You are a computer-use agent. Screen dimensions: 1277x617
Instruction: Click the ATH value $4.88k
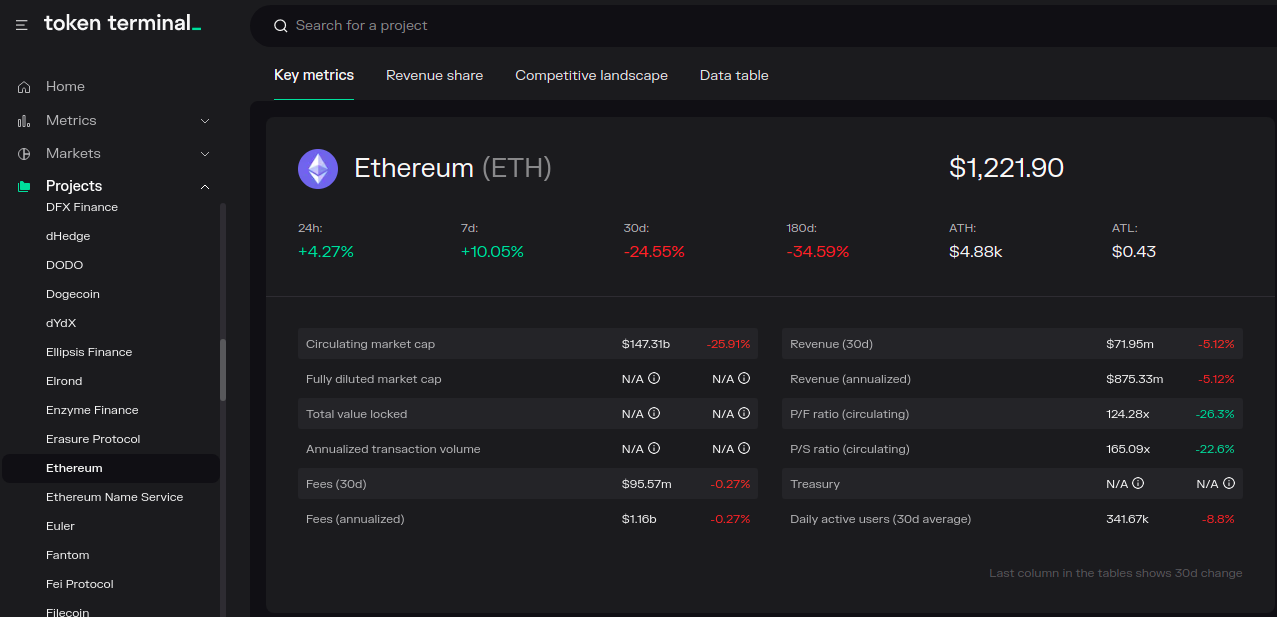(975, 252)
